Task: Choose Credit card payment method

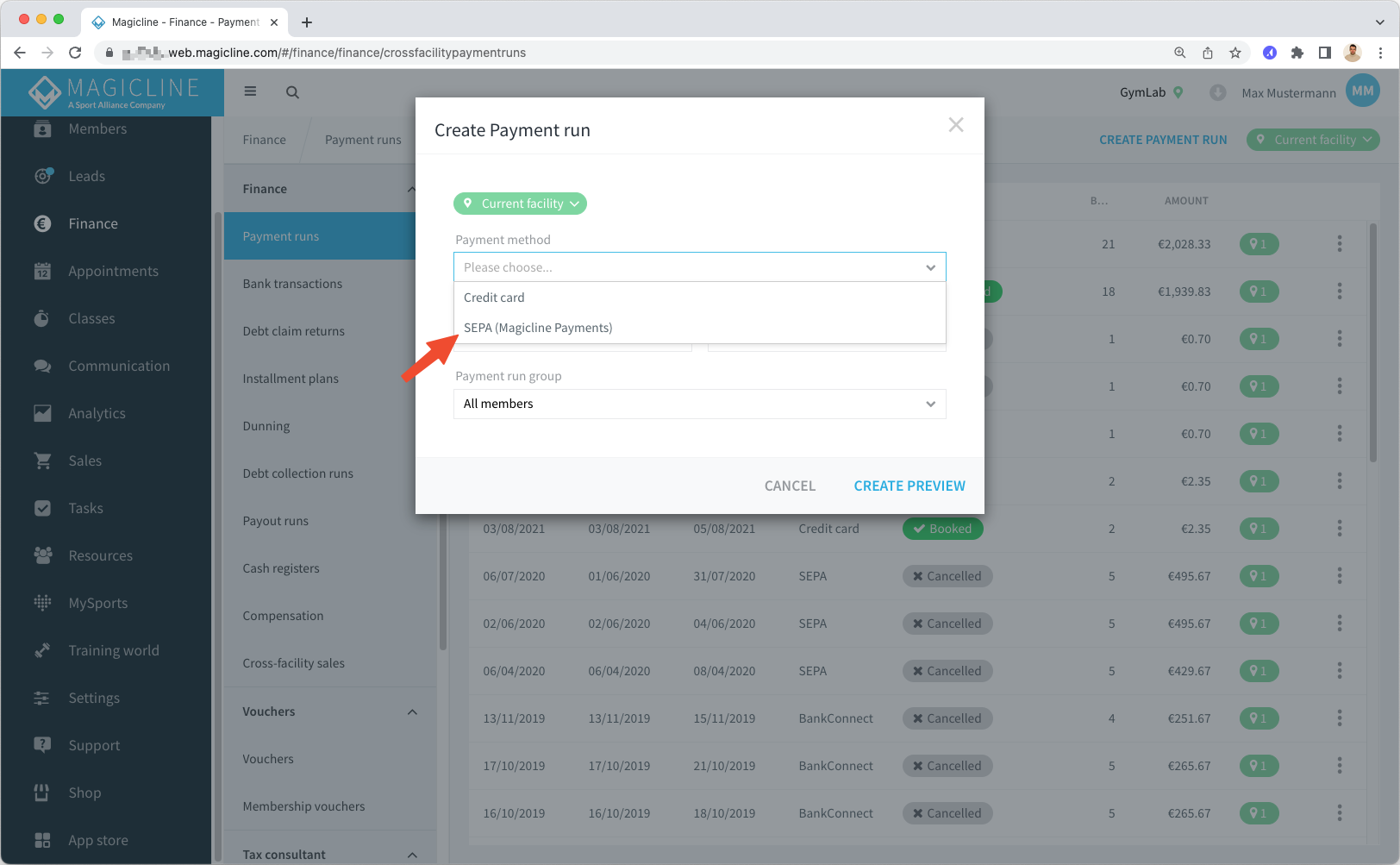Action: 700,298
